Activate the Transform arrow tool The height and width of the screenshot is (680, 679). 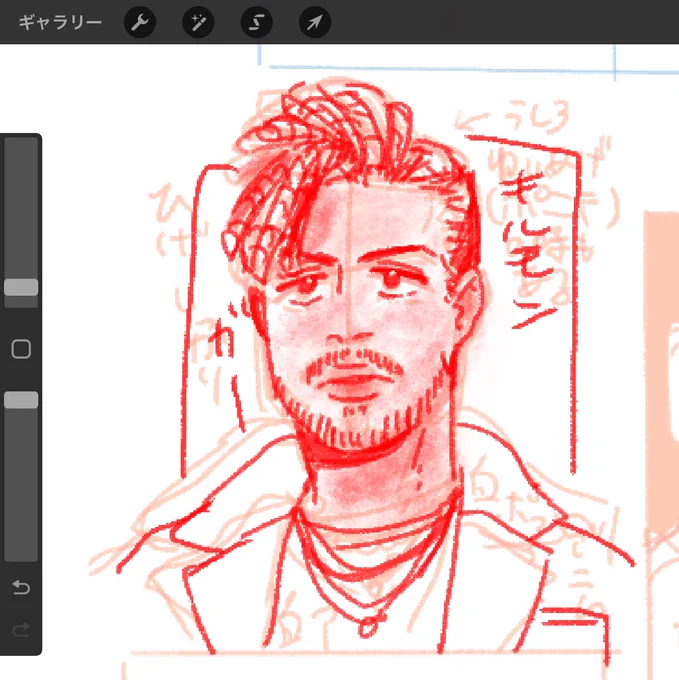pos(315,22)
